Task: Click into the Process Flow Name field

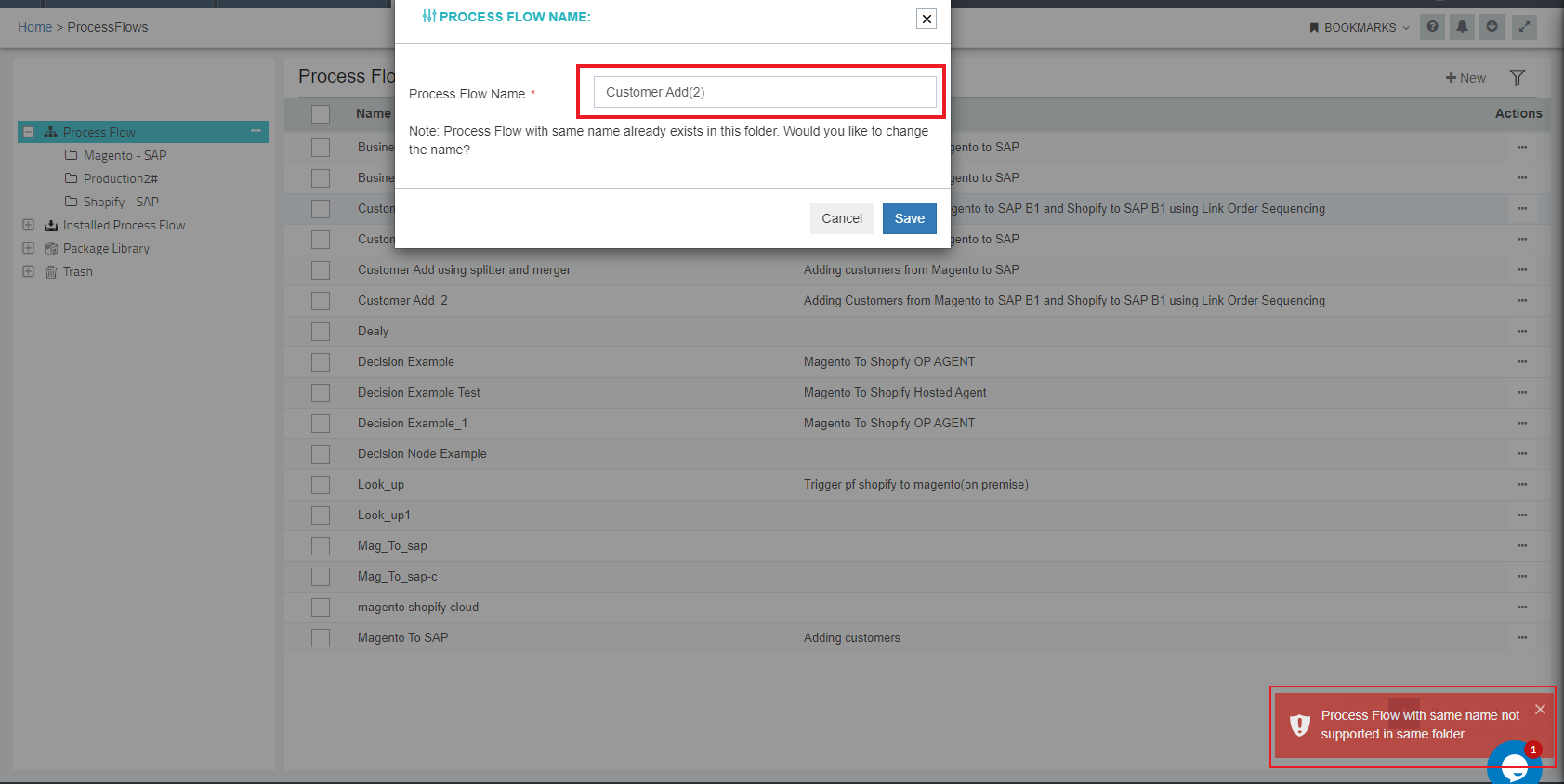Action: (x=764, y=92)
